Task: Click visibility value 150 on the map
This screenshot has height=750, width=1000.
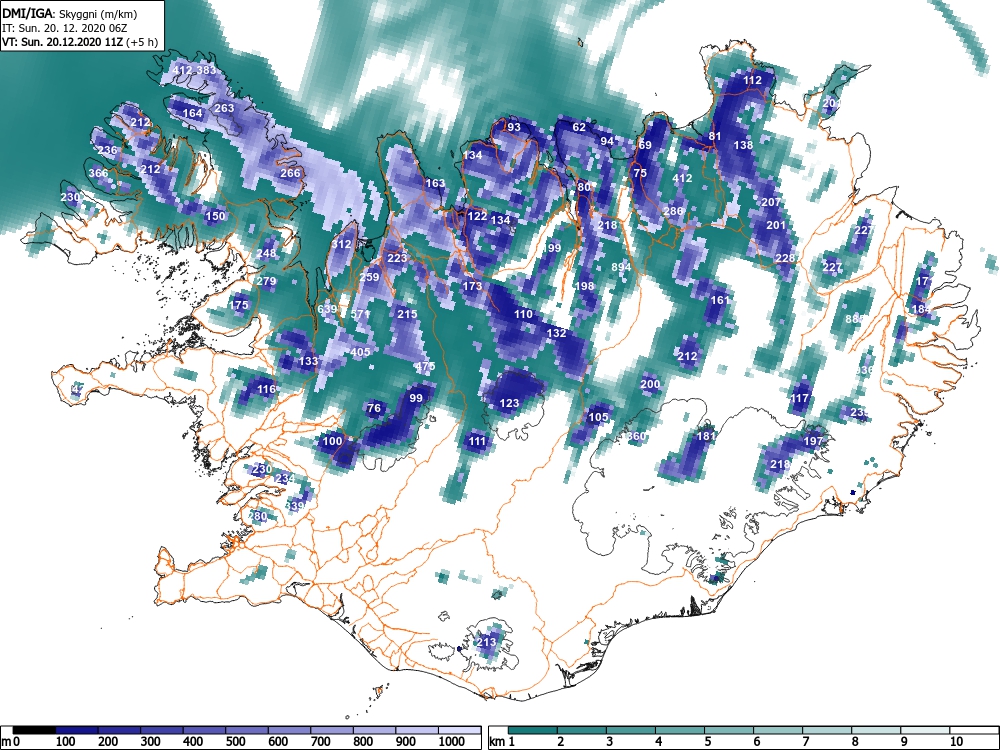Action: [x=215, y=216]
